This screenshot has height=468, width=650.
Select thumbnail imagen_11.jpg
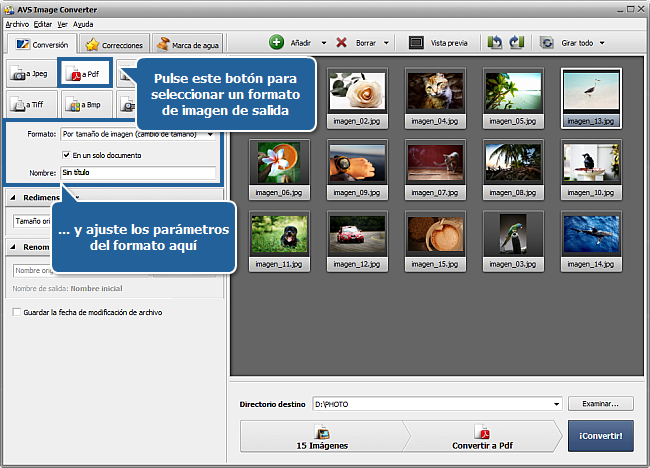tap(279, 241)
